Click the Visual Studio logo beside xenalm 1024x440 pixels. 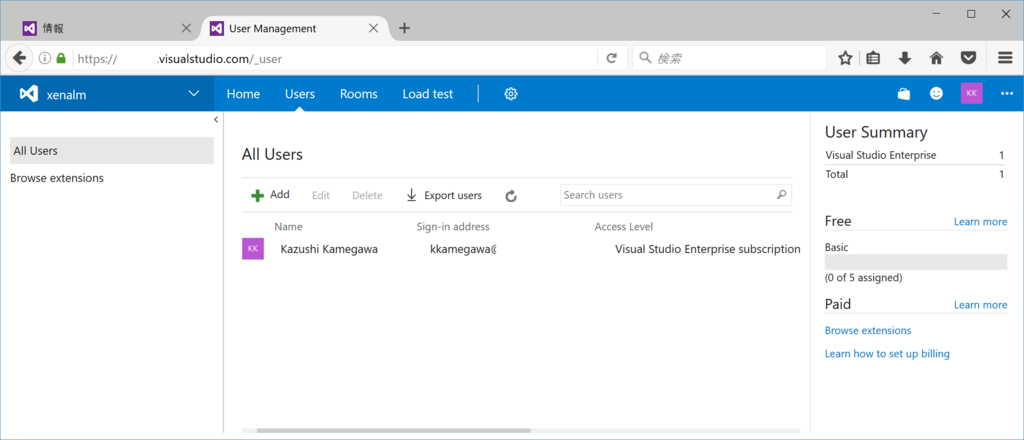point(28,94)
